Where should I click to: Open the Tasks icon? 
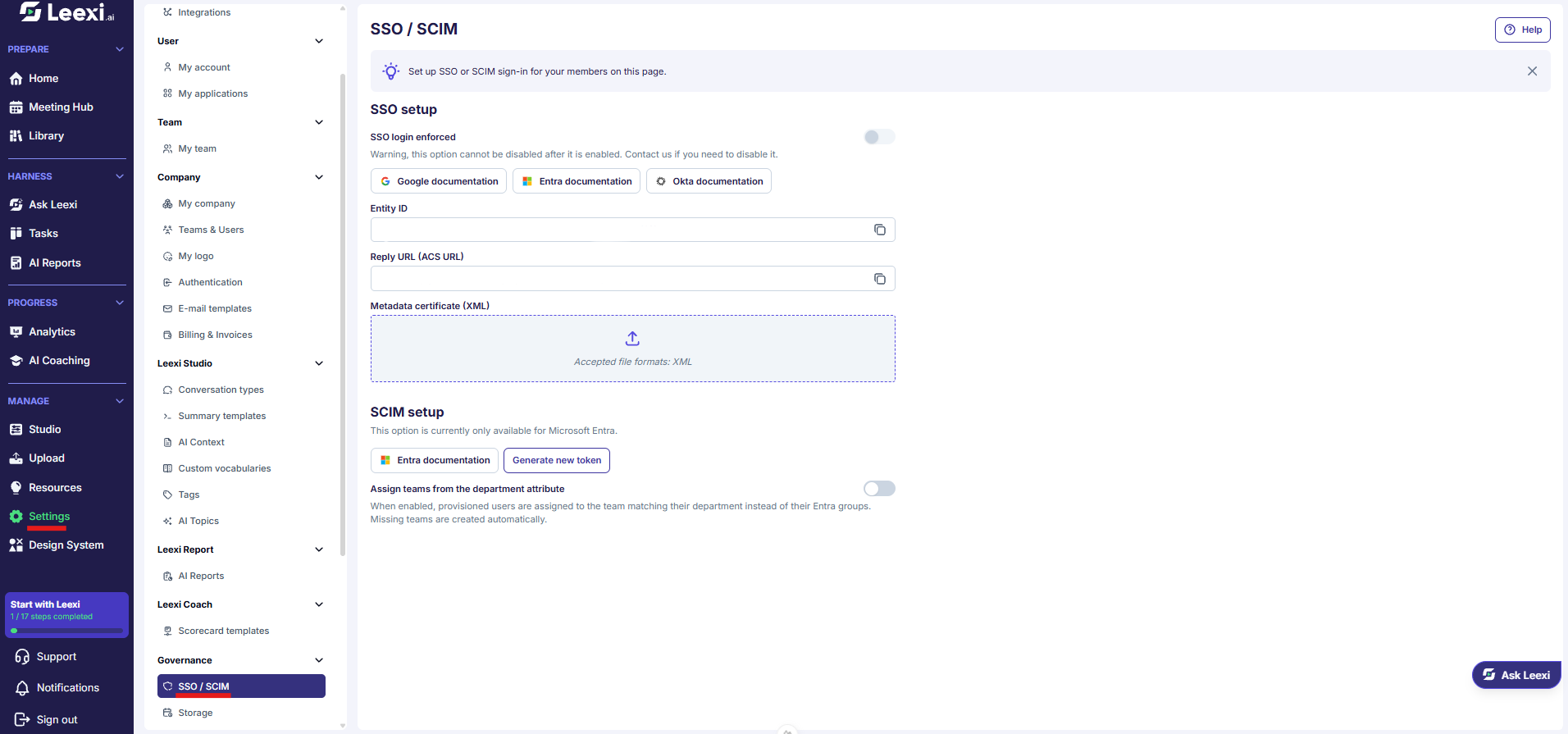(x=16, y=234)
